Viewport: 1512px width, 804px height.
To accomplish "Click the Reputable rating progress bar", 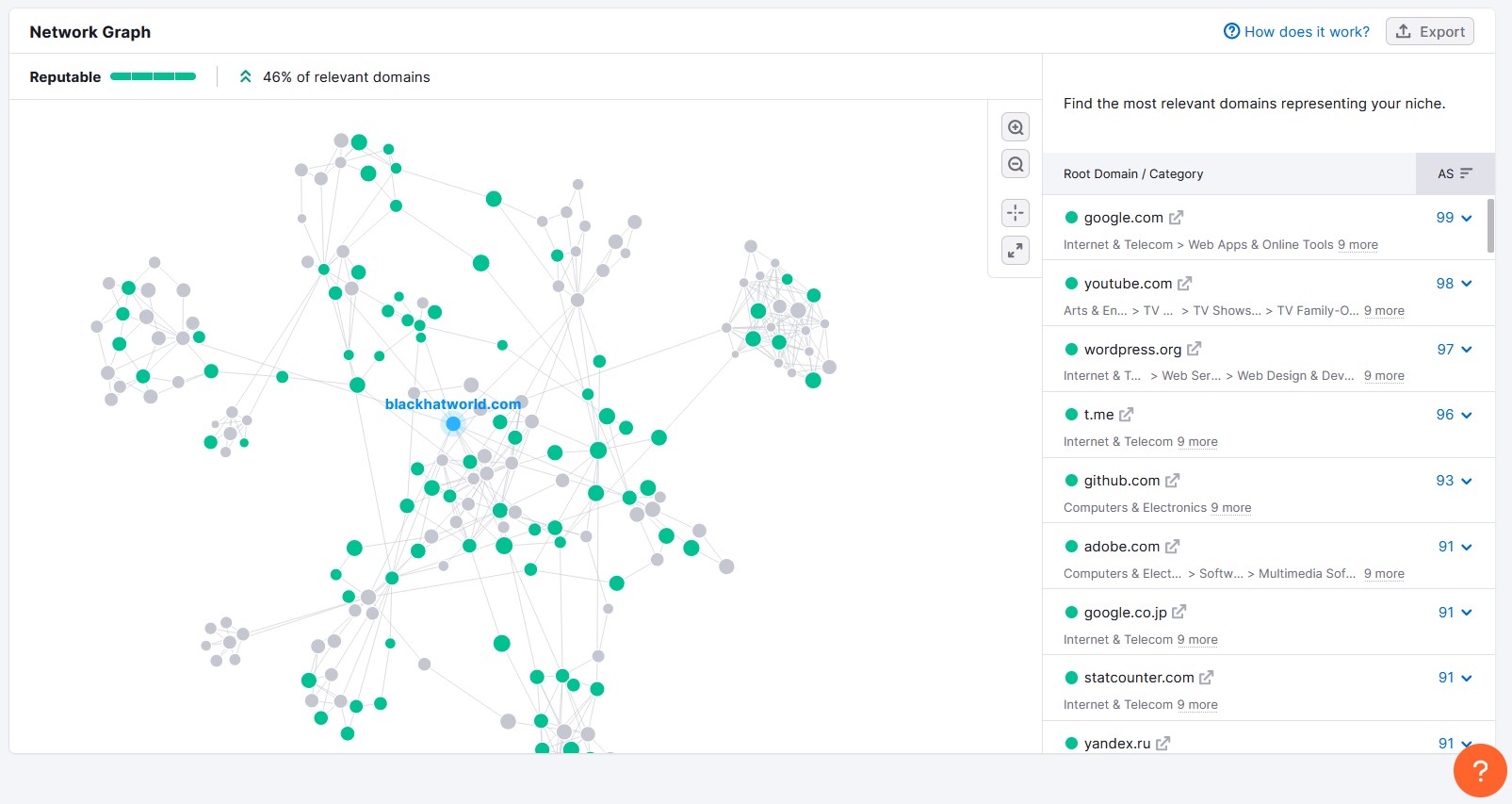I will [x=153, y=76].
